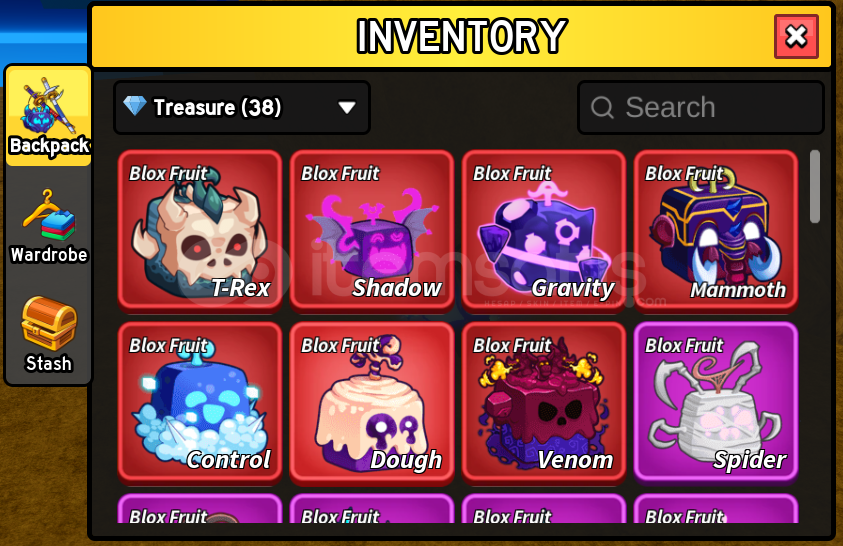Close the Inventory window with red X

click(x=796, y=37)
